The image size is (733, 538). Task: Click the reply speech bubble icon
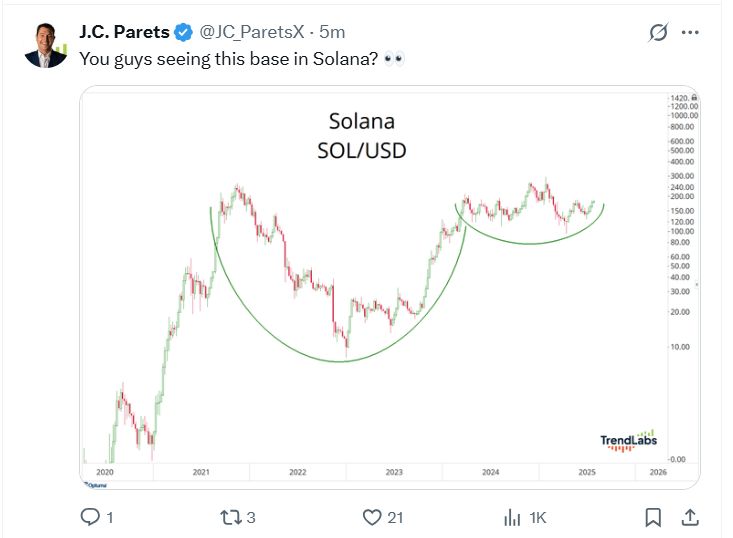point(89,517)
